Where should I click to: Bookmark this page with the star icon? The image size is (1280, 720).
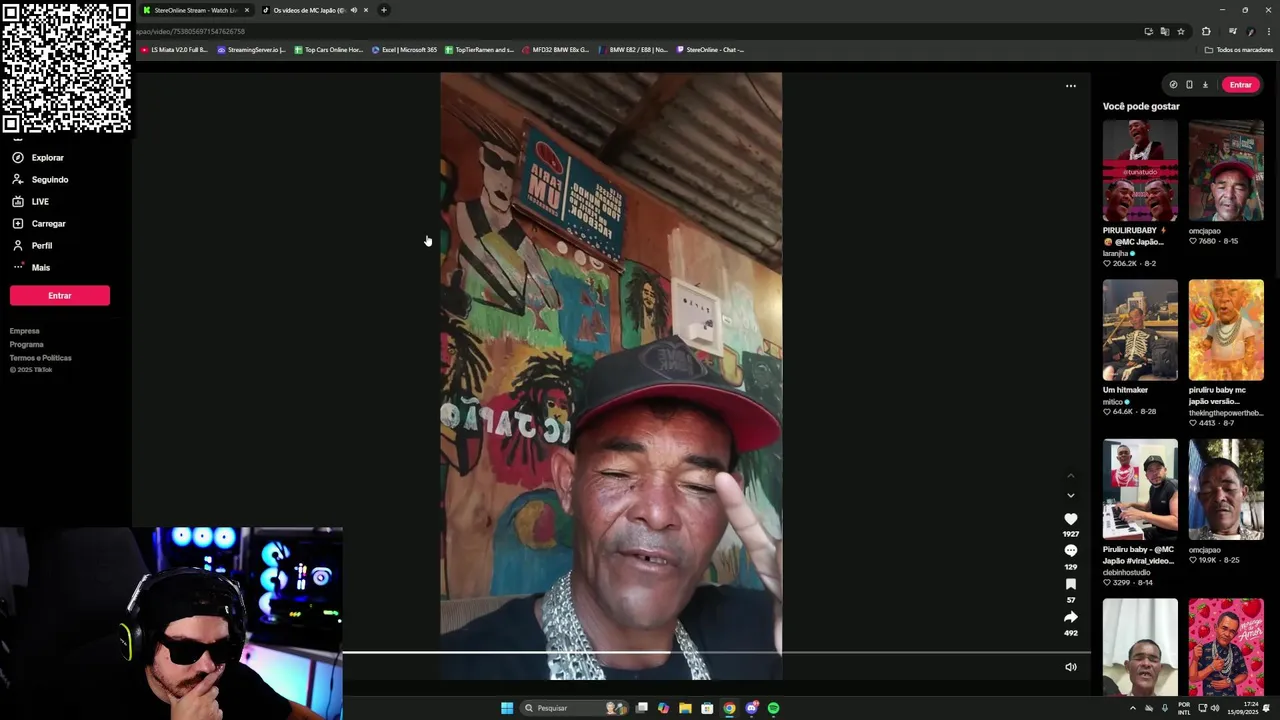(x=1181, y=32)
